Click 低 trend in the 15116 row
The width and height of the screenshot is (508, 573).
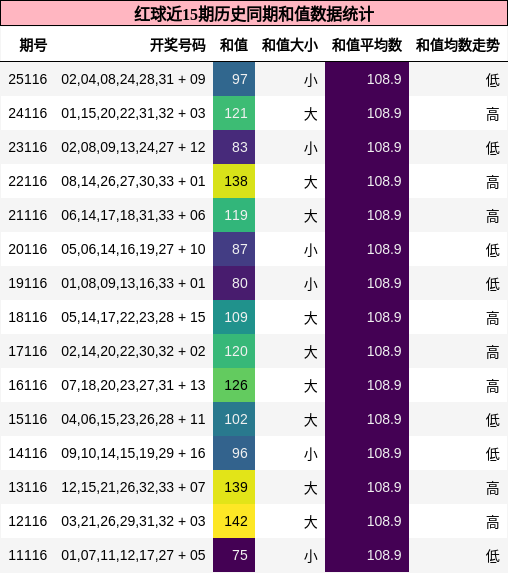(x=493, y=420)
